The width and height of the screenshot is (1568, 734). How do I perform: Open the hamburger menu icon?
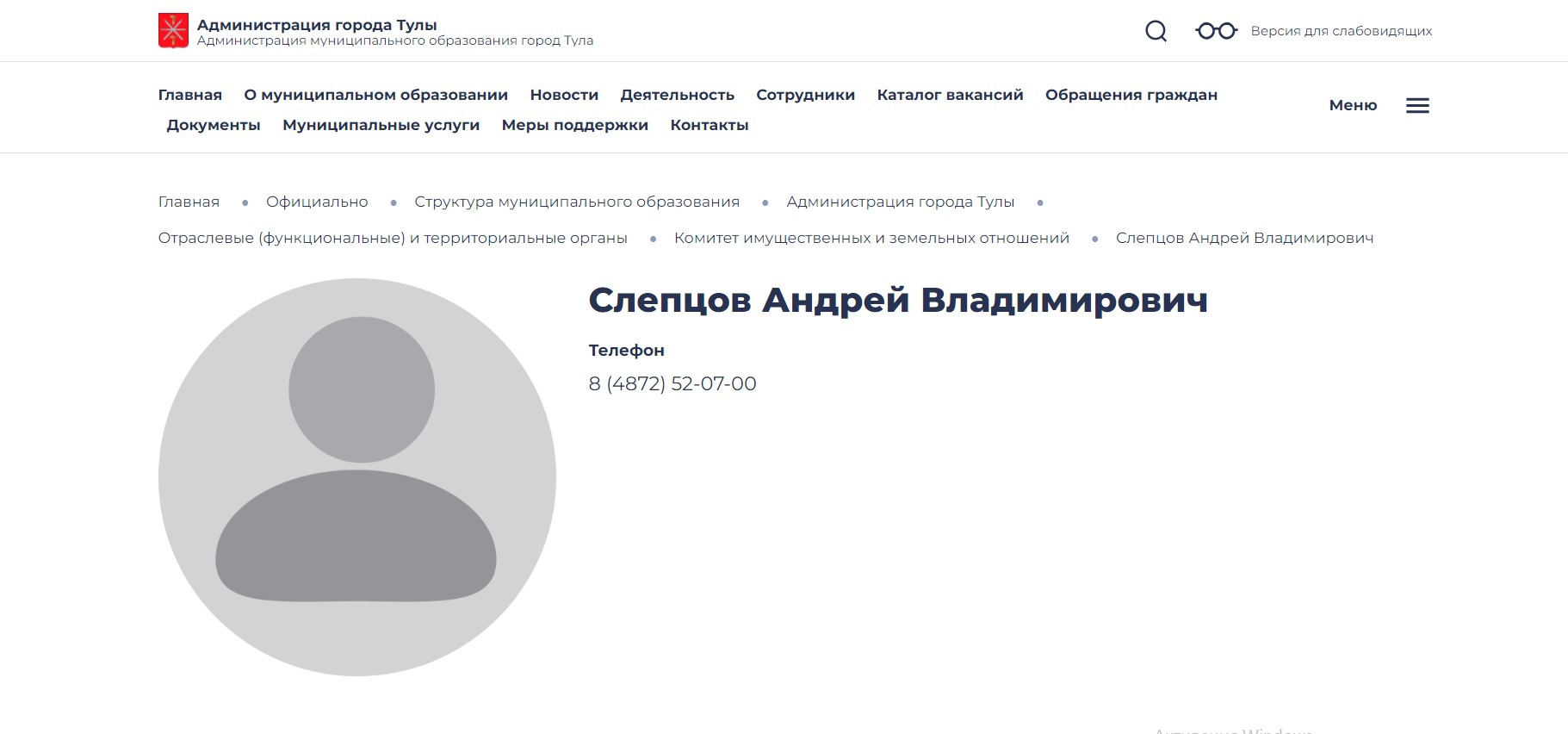(1417, 106)
